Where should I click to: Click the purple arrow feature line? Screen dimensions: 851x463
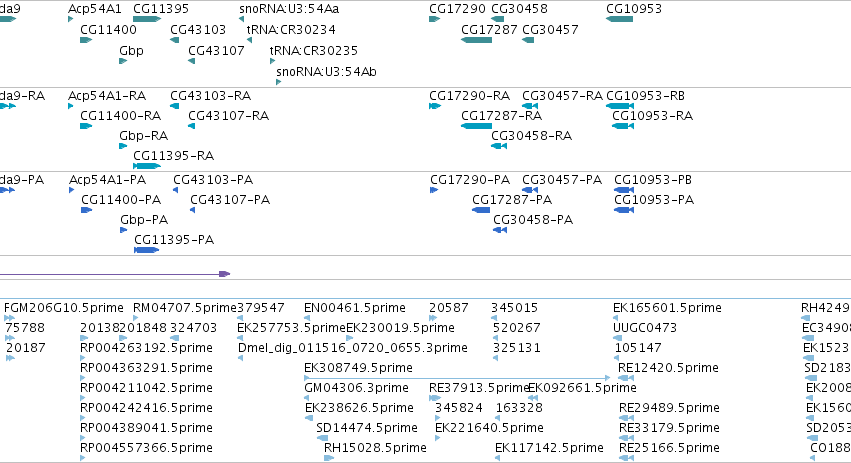point(115,274)
